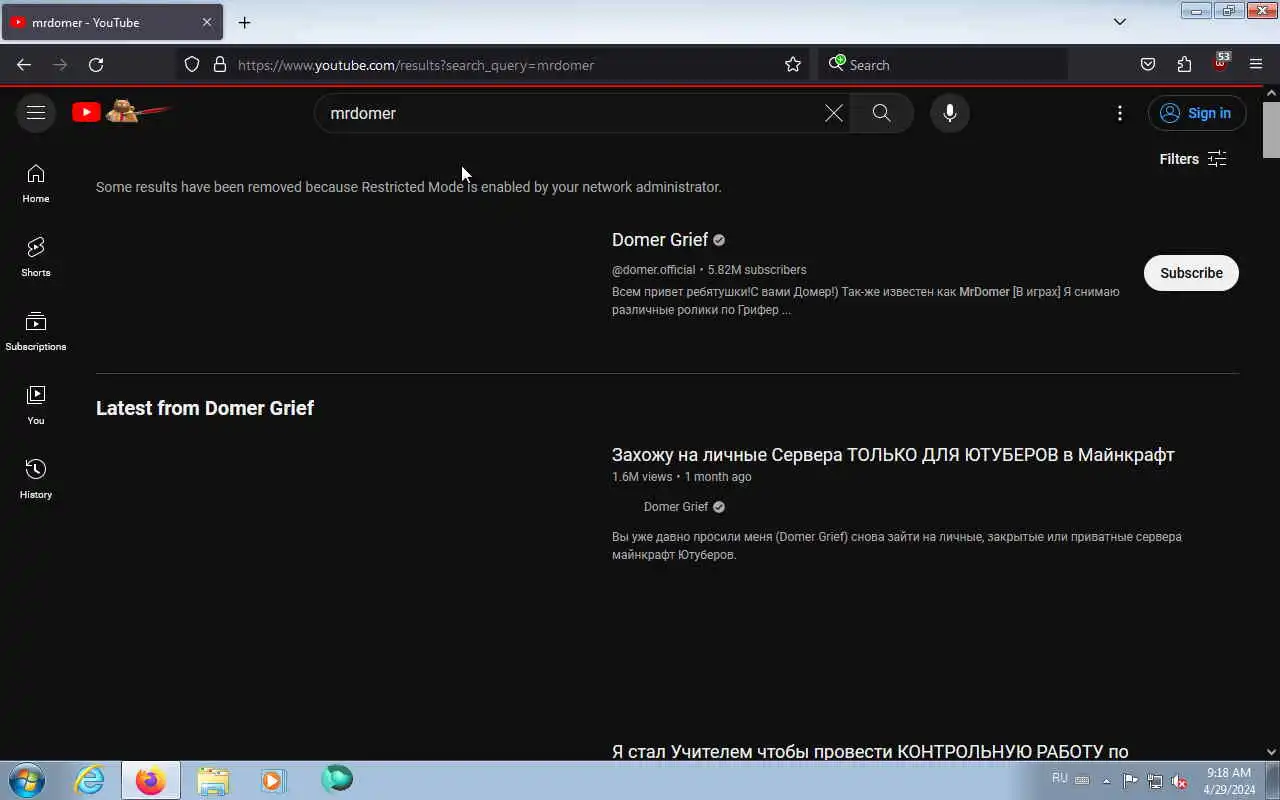The width and height of the screenshot is (1280, 800).
Task: Open the YouTube guide hamburger menu
Action: [36, 113]
